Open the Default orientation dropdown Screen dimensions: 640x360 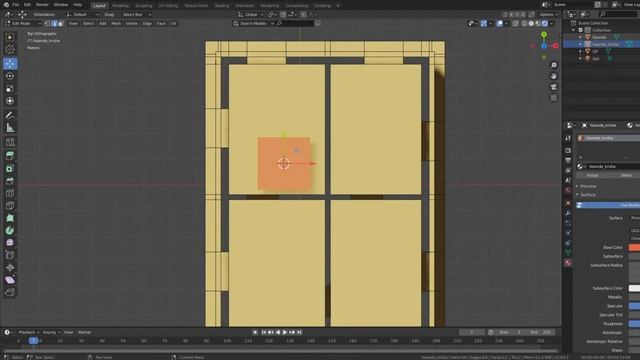pyautogui.click(x=83, y=14)
